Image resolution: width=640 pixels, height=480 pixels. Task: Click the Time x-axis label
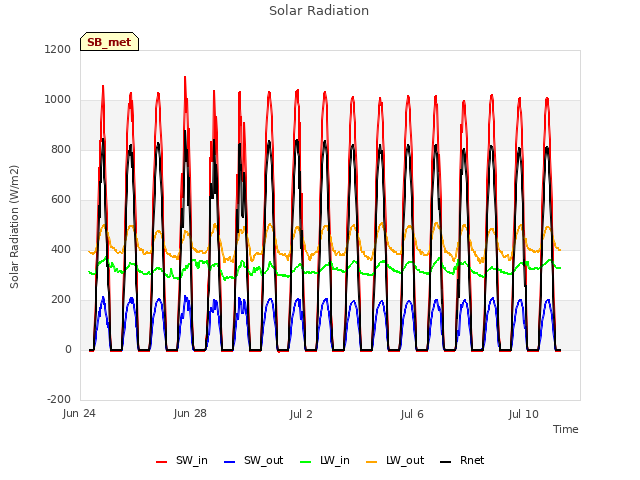coord(566,429)
